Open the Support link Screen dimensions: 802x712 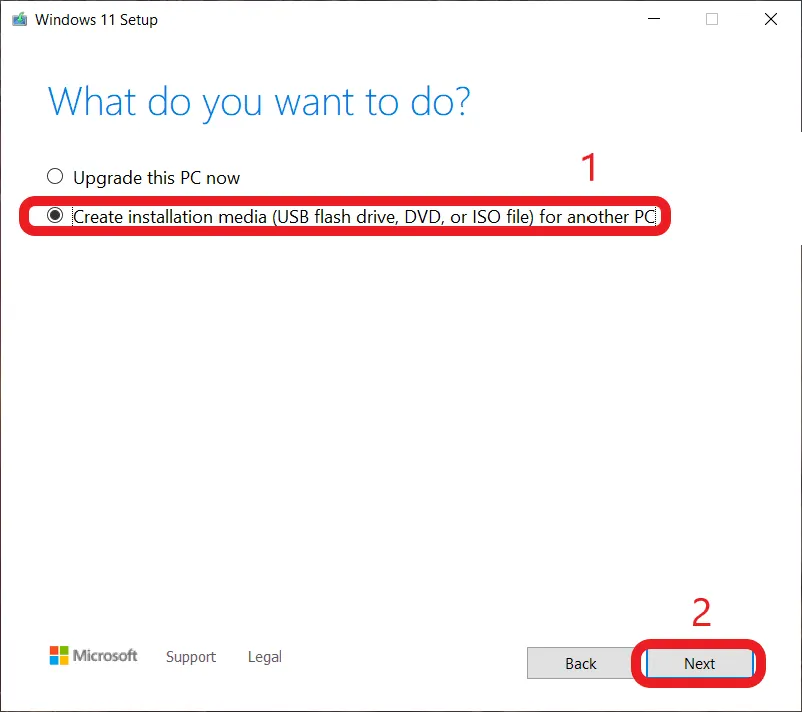click(191, 657)
